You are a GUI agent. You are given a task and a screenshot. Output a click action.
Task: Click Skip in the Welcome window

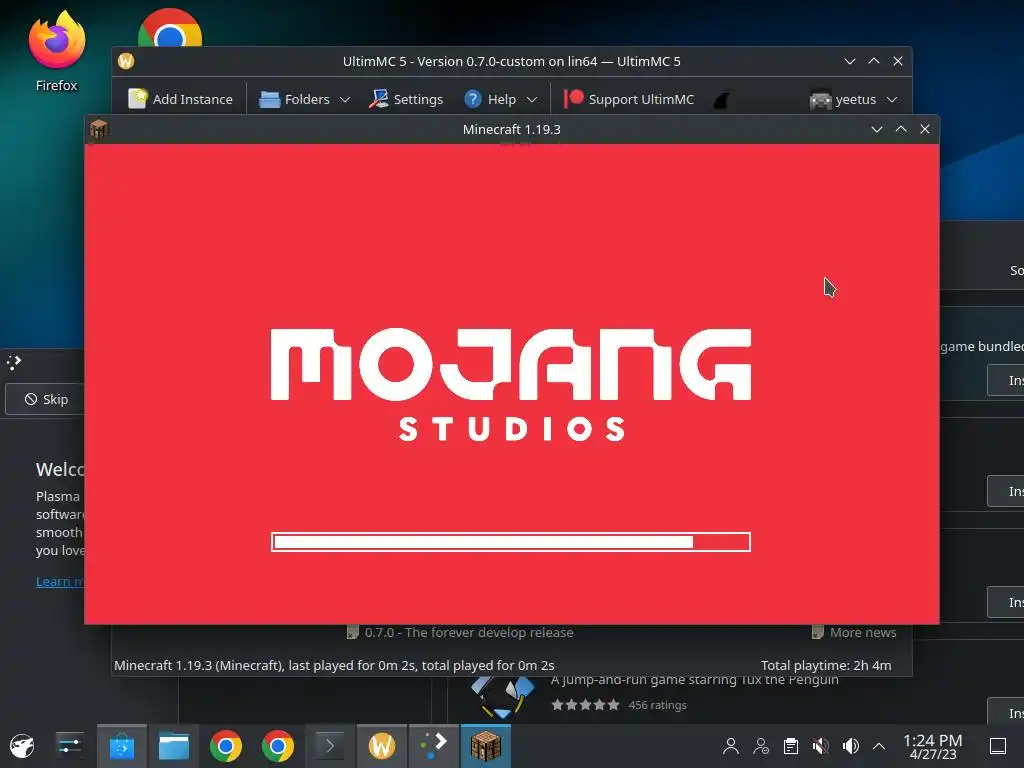tap(46, 399)
